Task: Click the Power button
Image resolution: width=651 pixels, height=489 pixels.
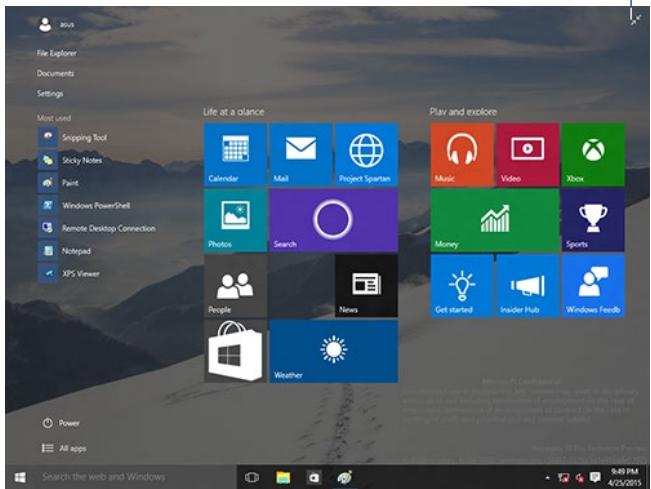Action: click(61, 423)
